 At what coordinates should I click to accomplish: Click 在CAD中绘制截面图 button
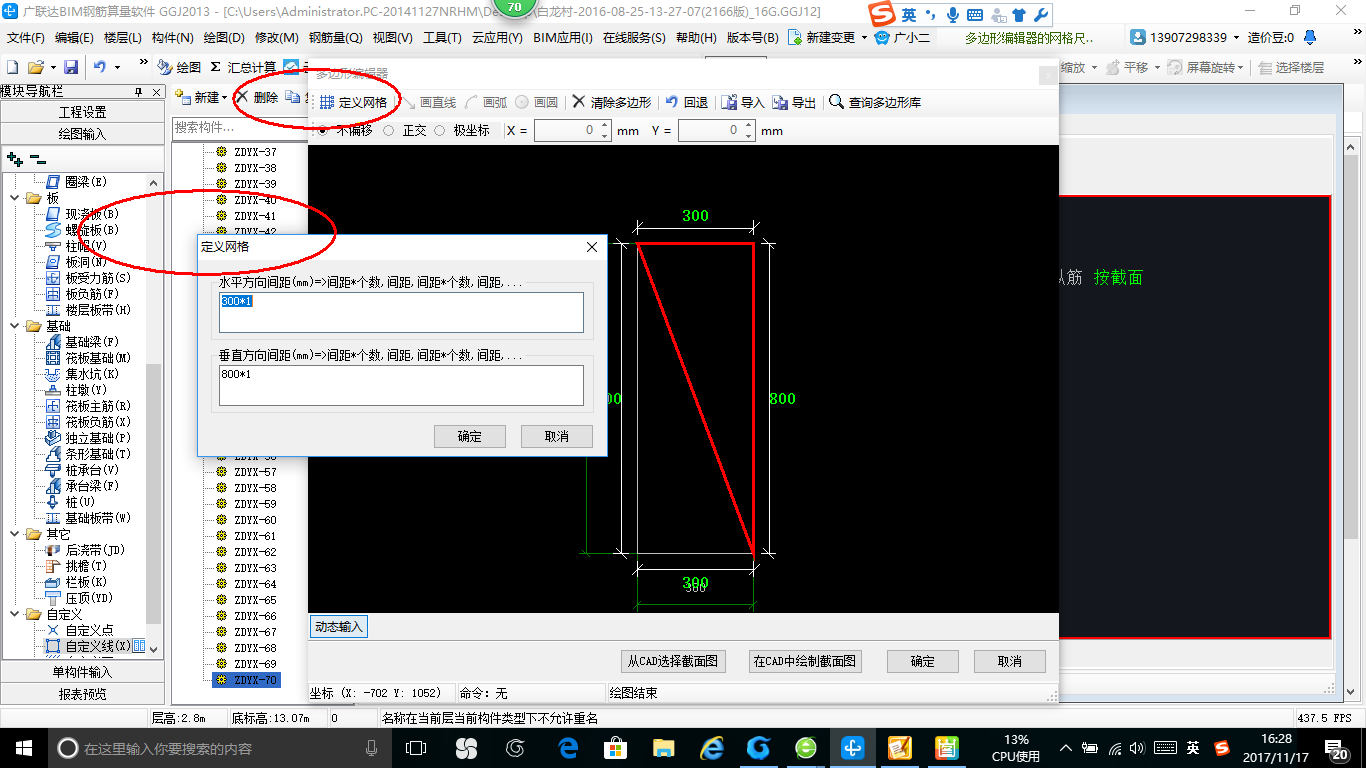[805, 661]
